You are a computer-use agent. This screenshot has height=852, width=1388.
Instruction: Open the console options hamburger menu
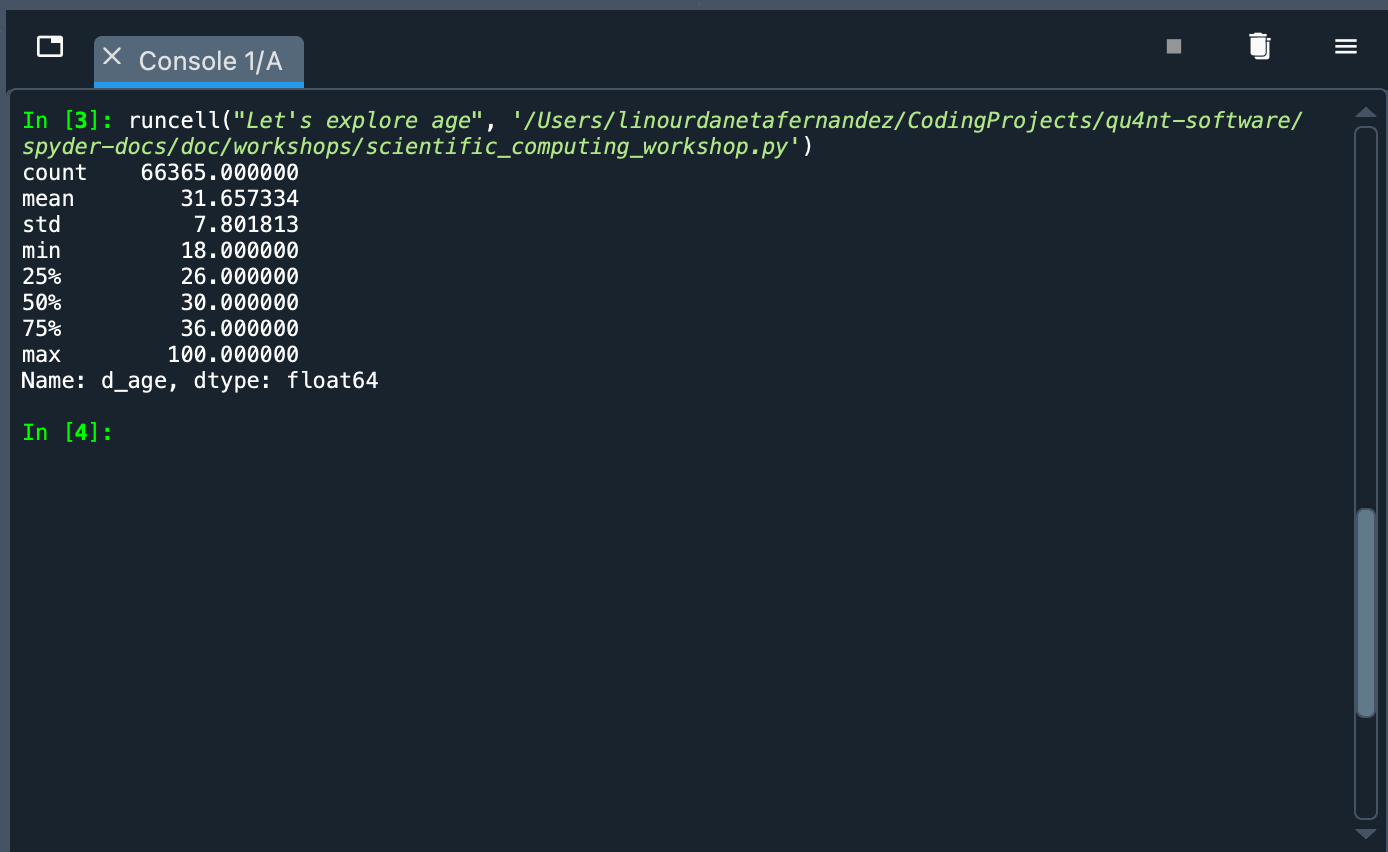click(1345, 46)
